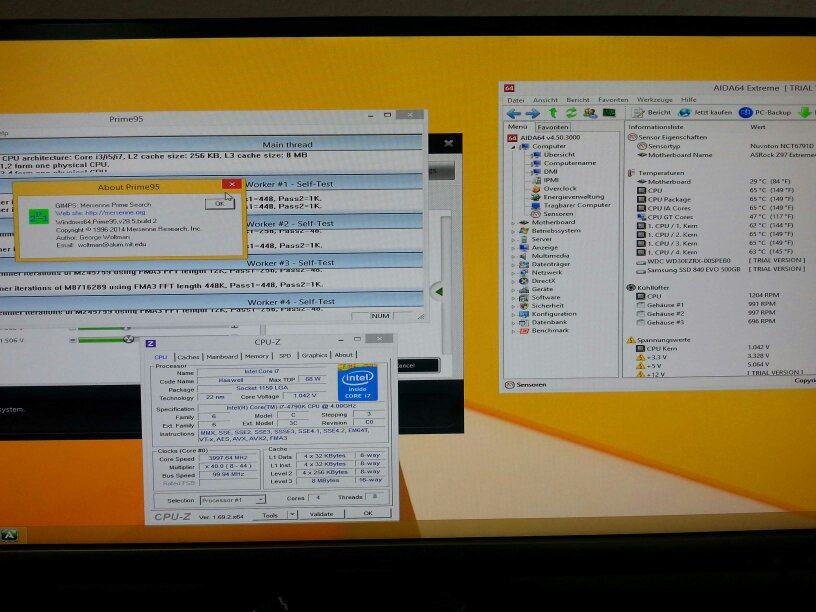Select Sensoren in AIDA64 tree
Viewport: 816px width, 612px height.
click(x=552, y=214)
